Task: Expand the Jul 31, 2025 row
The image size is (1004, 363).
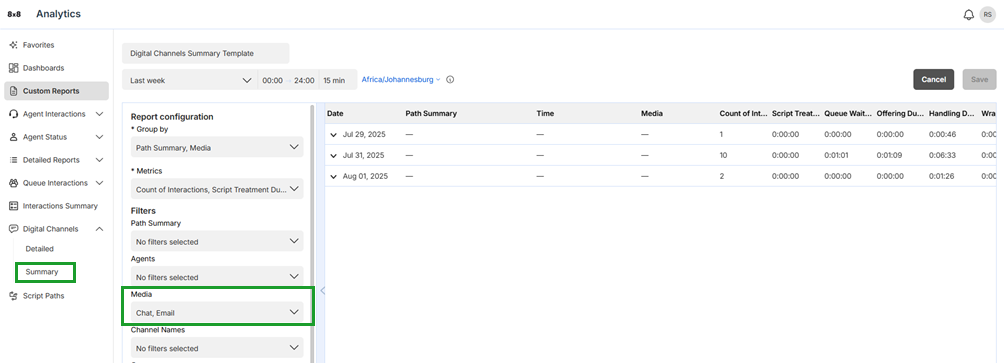Action: (x=334, y=156)
